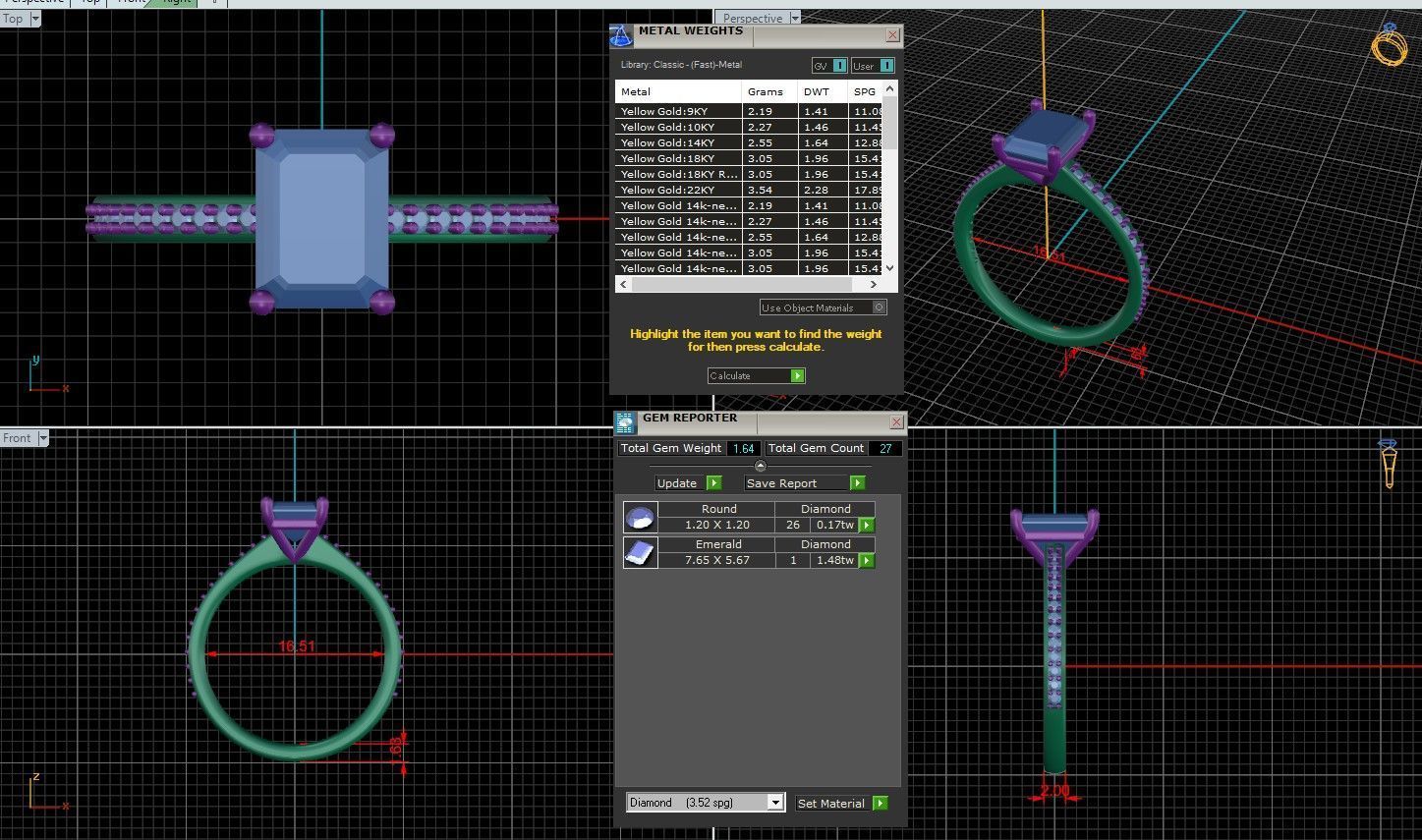
Task: Select the Yellow Gold:18KY R... row
Action: [x=749, y=174]
